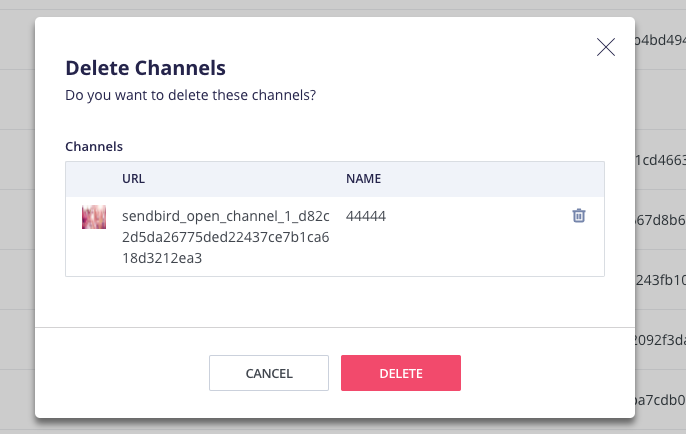Click the 'Do you want to delete' message
The width and height of the screenshot is (686, 434).
191,96
